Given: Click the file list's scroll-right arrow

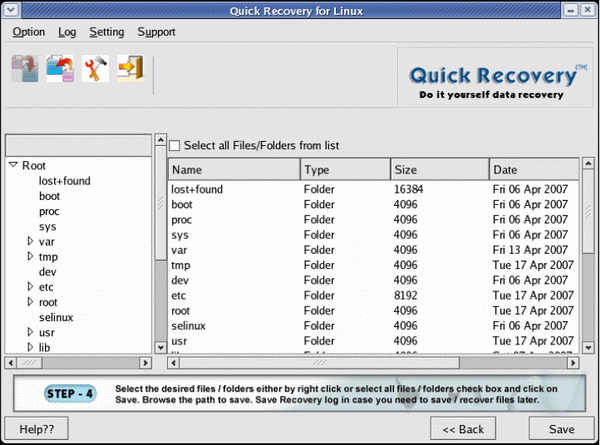Looking at the screenshot, I should pyautogui.click(x=572, y=362).
